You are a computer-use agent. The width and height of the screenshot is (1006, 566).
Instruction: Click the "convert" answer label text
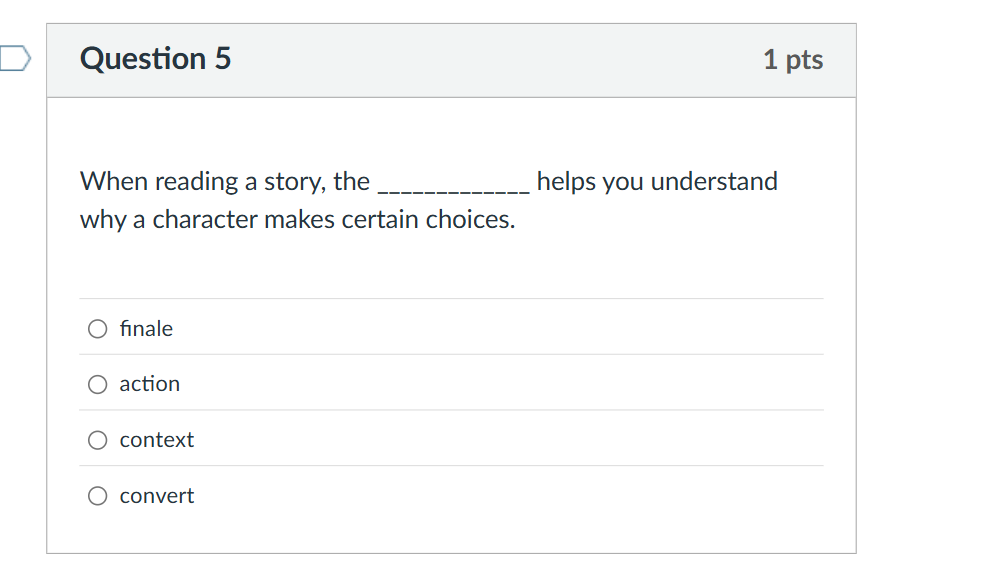[x=157, y=496]
